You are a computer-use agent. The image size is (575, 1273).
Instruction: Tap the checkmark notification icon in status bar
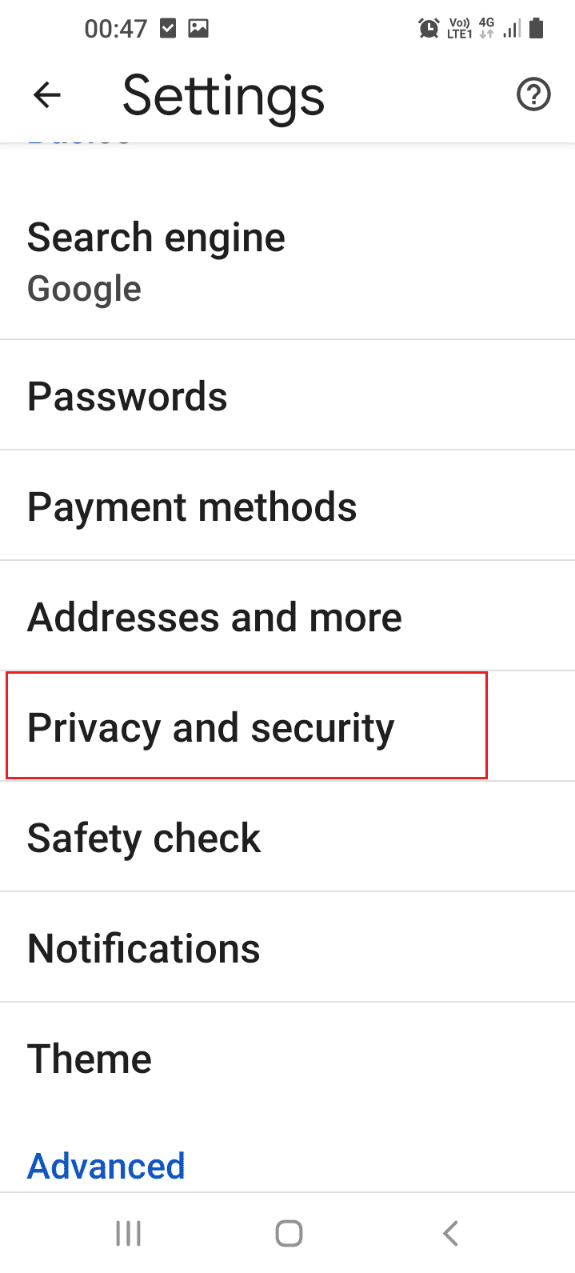[168, 29]
